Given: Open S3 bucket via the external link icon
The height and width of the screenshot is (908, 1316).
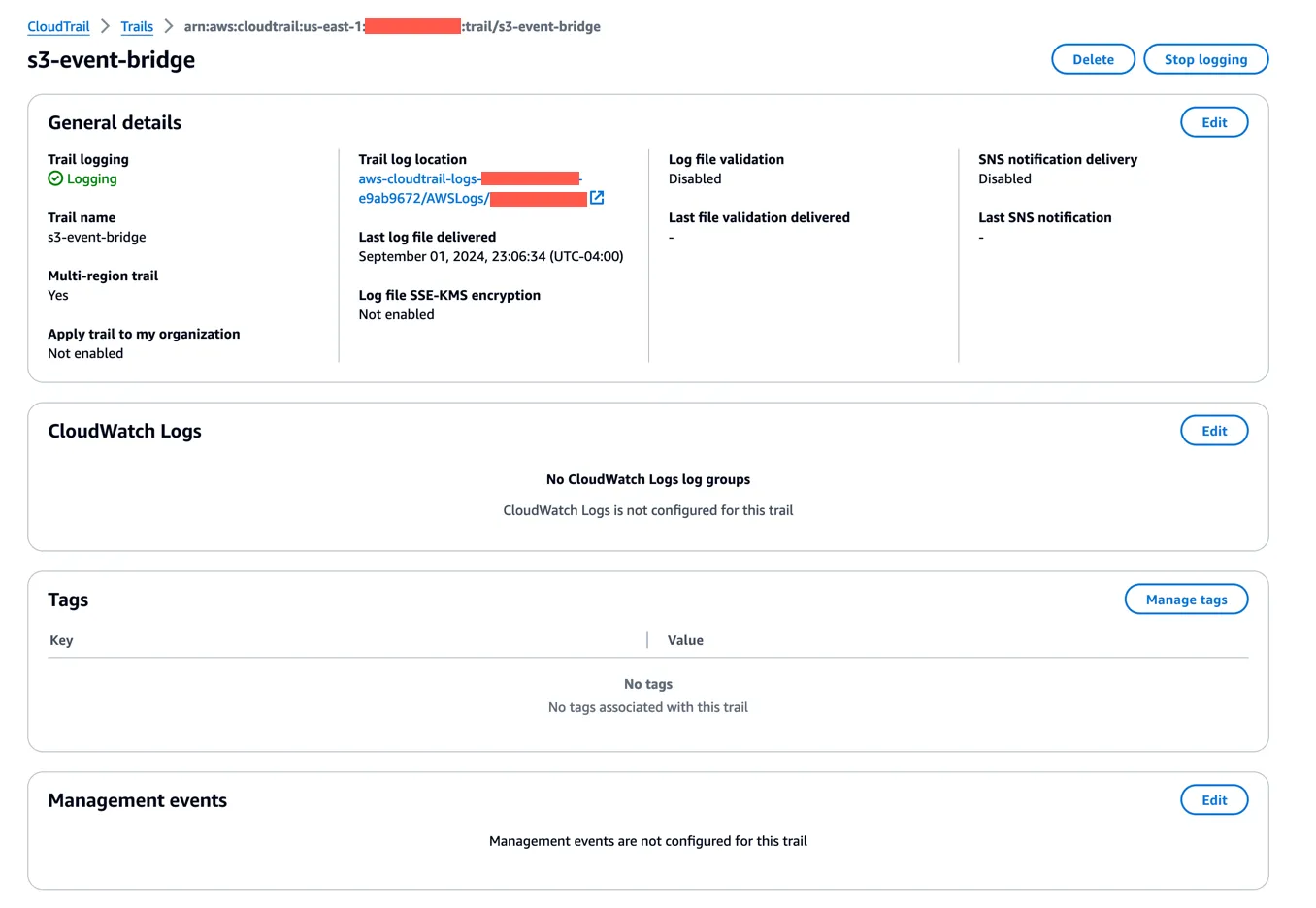Looking at the screenshot, I should 598,197.
